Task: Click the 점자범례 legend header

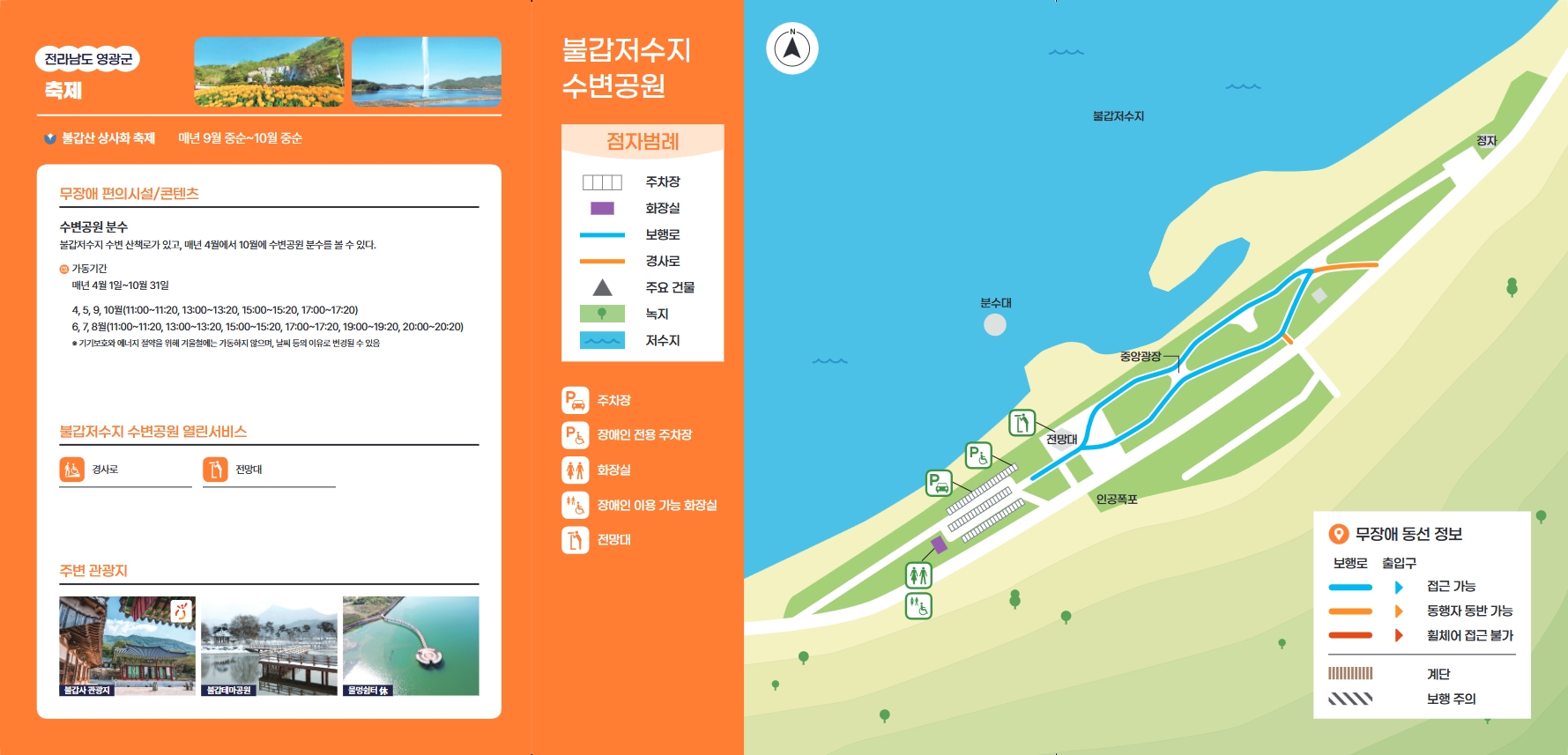Action: coord(643,141)
